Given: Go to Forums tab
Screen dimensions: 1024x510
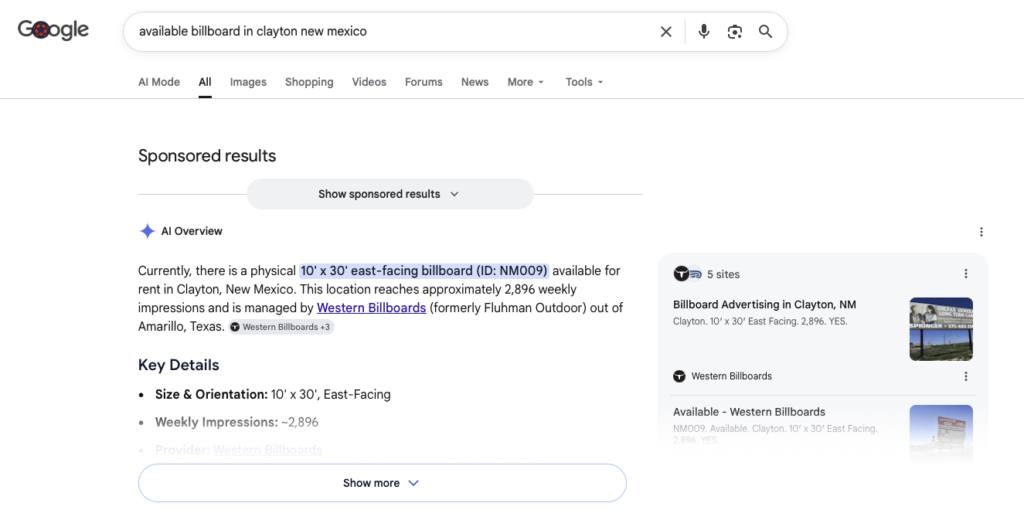Looking at the screenshot, I should (x=423, y=82).
